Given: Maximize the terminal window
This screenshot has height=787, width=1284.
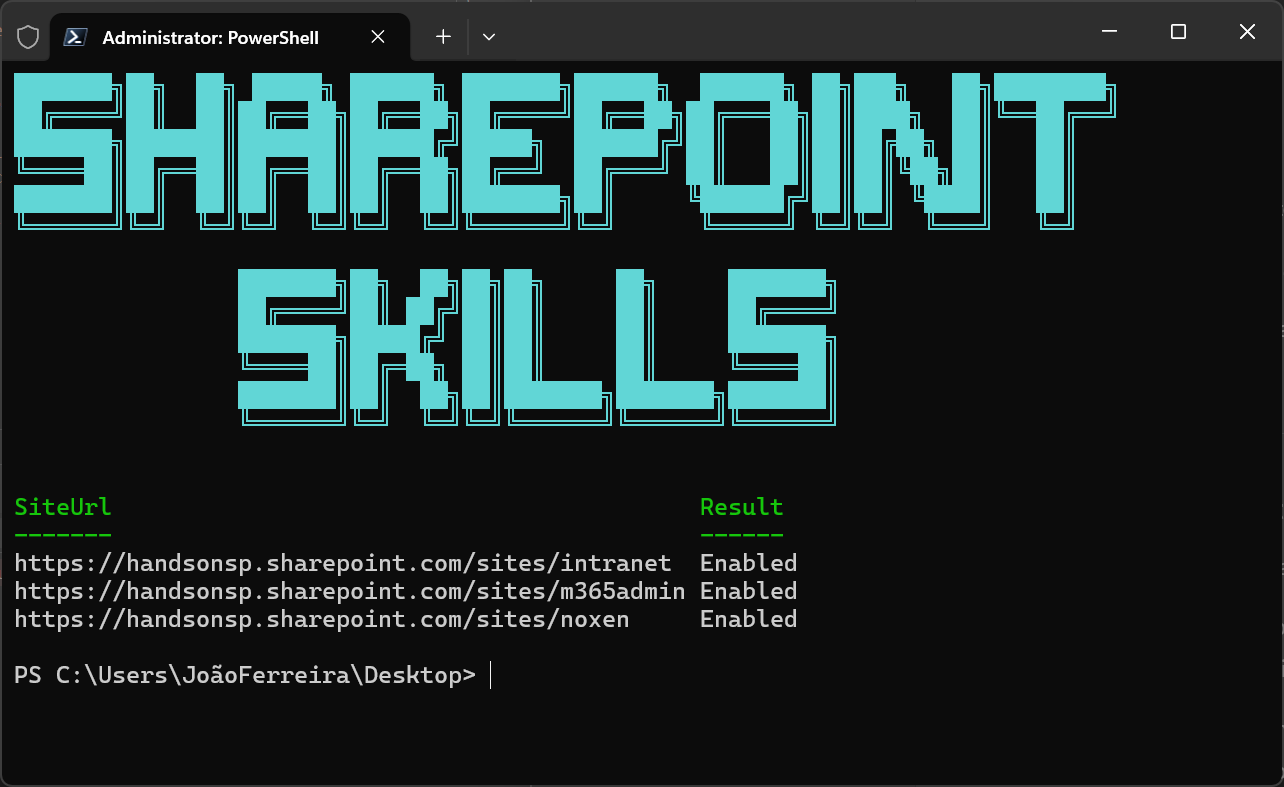Looking at the screenshot, I should (1178, 31).
